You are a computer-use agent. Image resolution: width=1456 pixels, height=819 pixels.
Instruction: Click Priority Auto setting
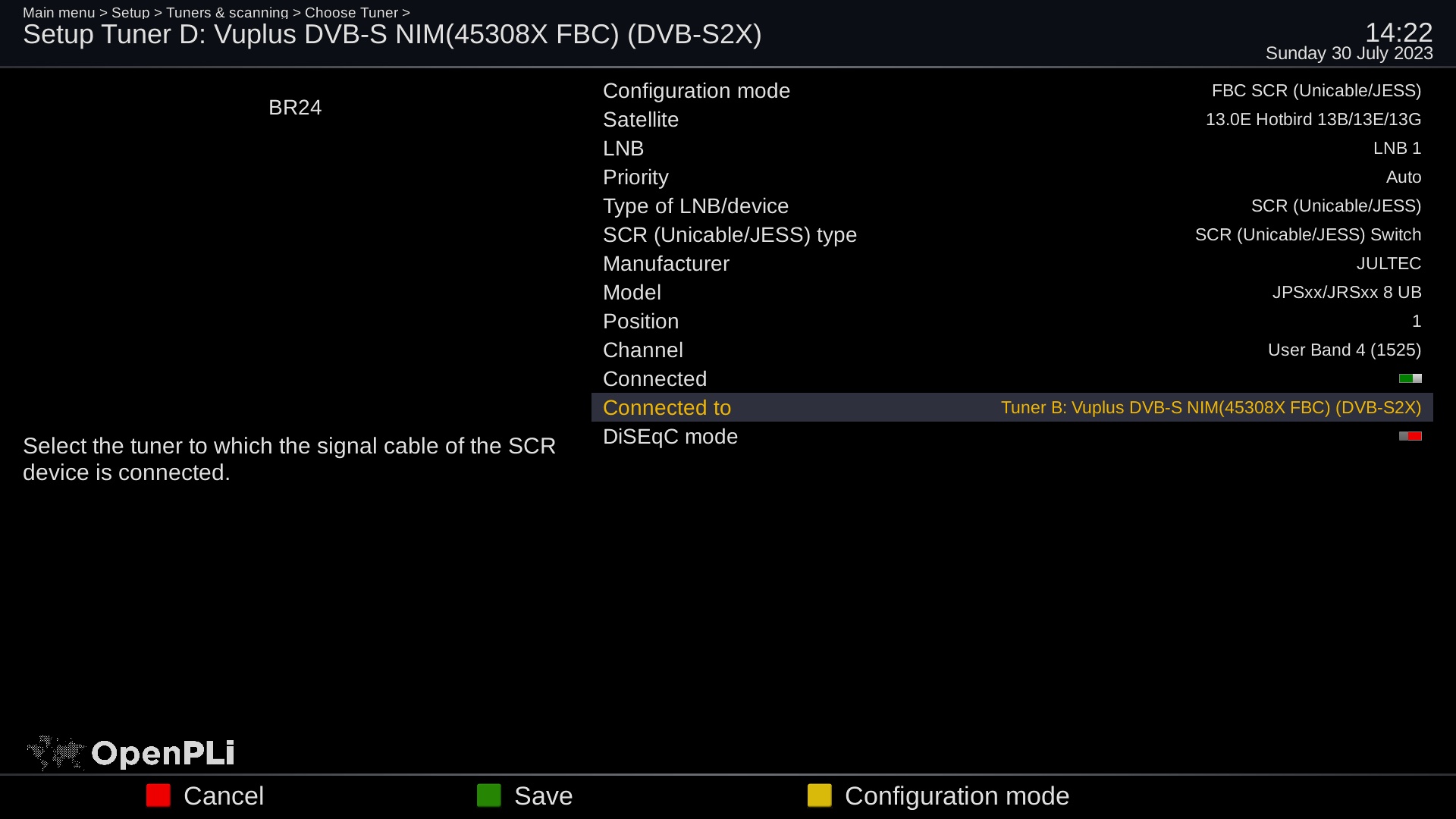1012,177
